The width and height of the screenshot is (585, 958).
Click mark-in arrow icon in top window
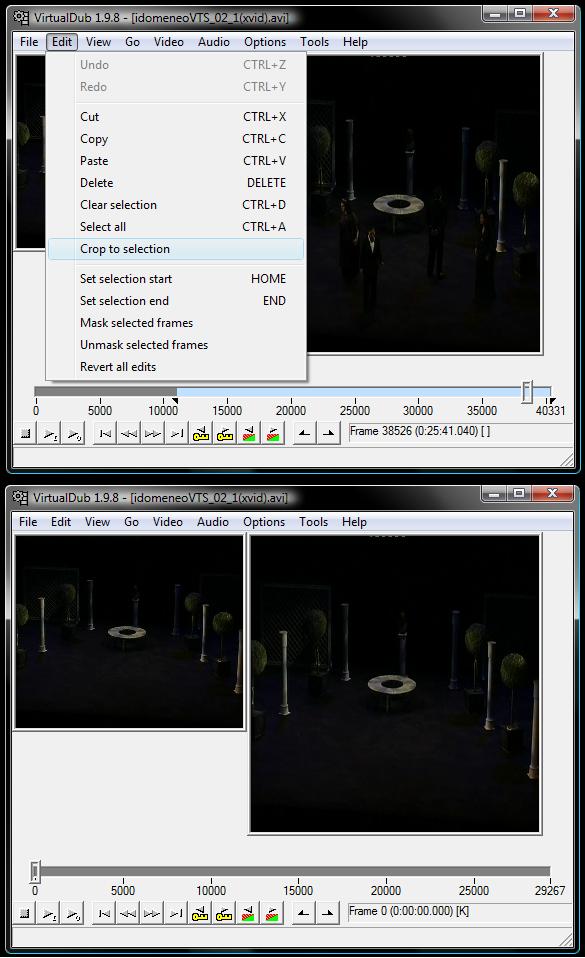click(x=304, y=434)
